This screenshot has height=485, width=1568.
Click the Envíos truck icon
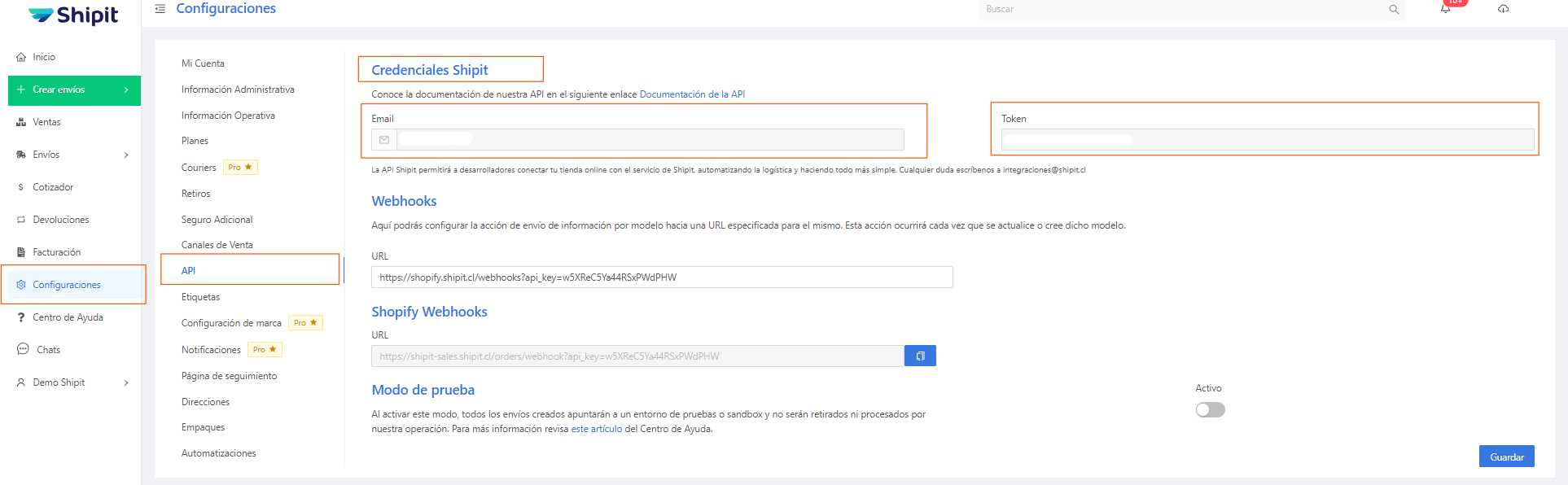coord(21,155)
